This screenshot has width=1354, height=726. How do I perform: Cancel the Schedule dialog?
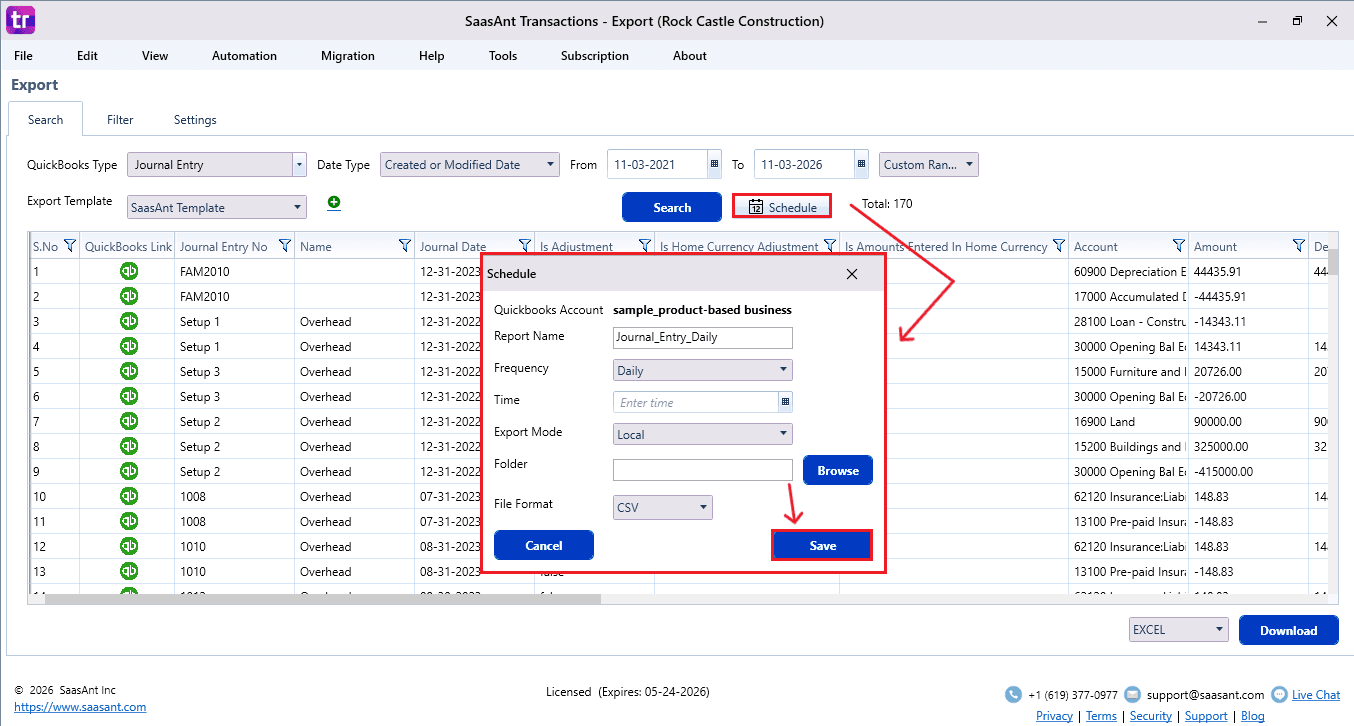[x=544, y=545]
